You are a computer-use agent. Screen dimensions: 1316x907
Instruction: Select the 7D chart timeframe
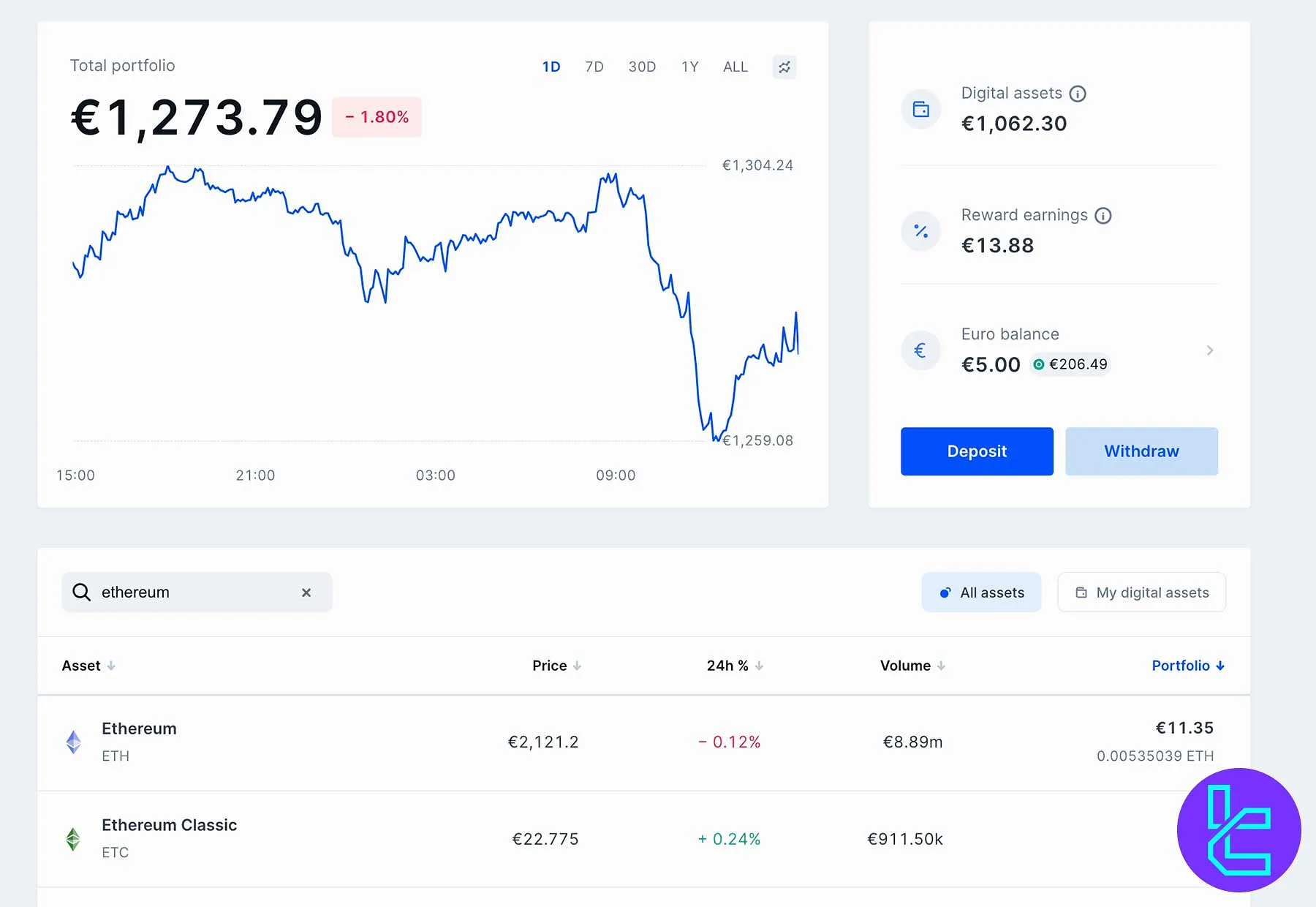coord(594,67)
